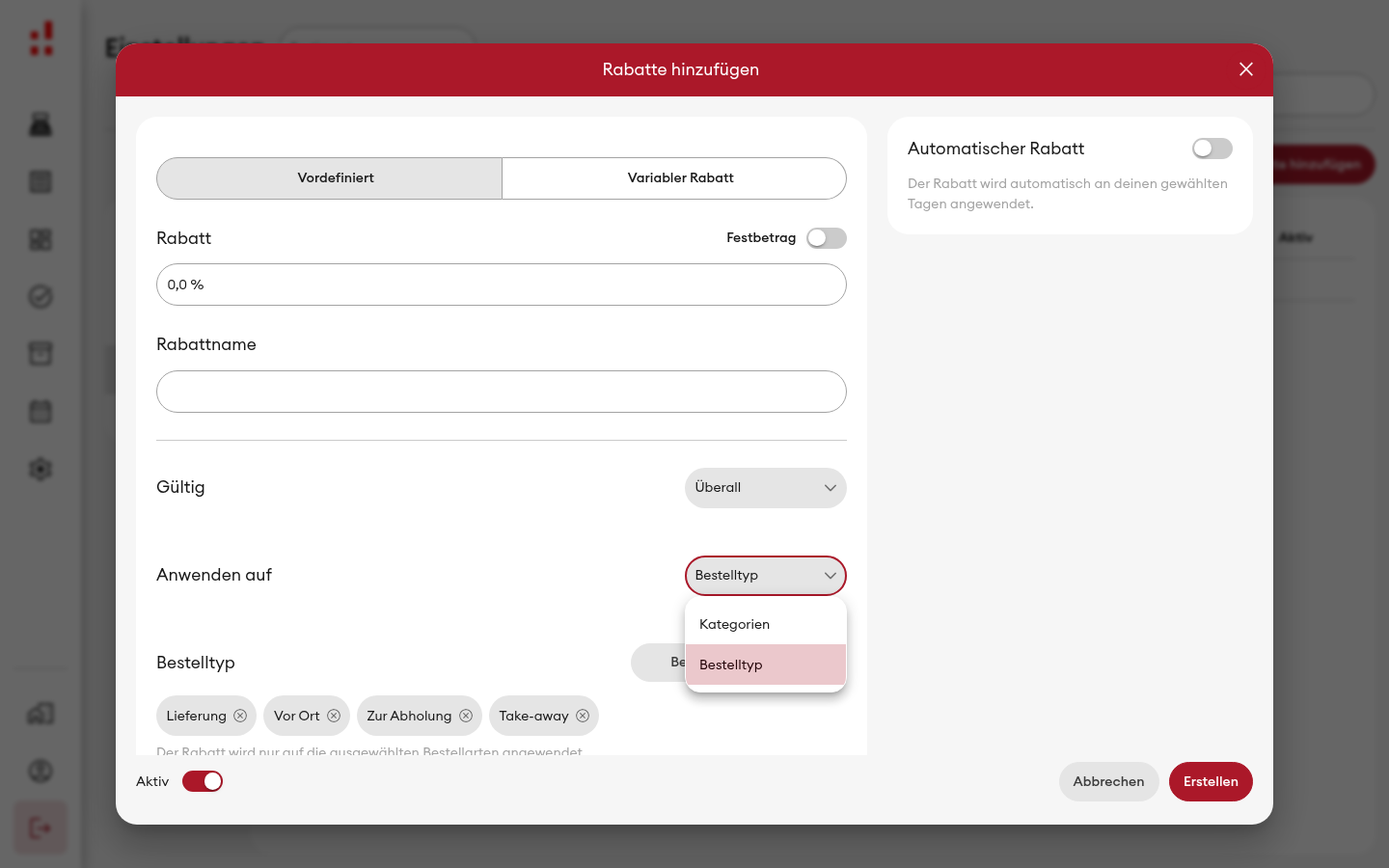
Task: Close the Rabatte hinzufügen dialog
Action: click(x=1246, y=69)
